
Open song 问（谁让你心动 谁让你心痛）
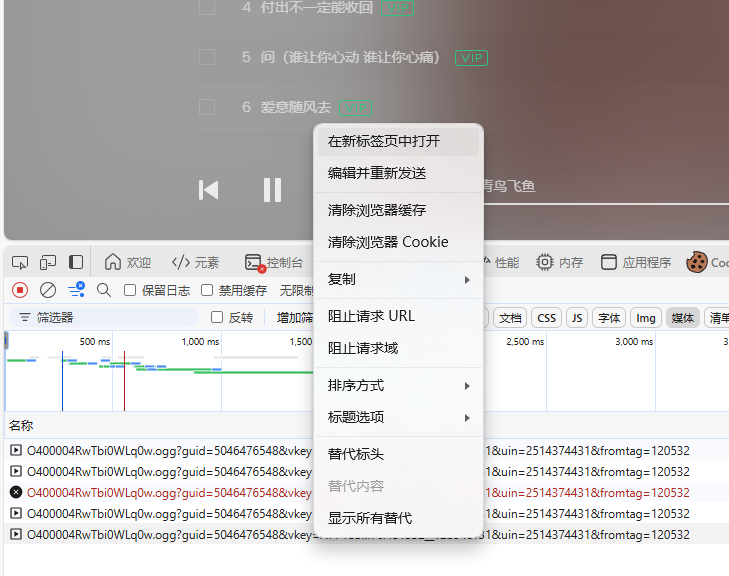coord(351,57)
